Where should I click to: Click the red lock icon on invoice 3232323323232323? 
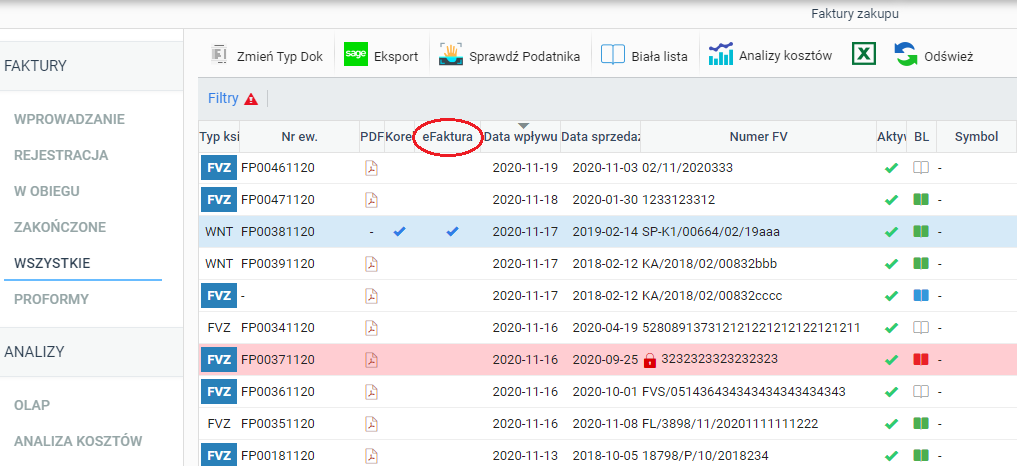(x=649, y=361)
